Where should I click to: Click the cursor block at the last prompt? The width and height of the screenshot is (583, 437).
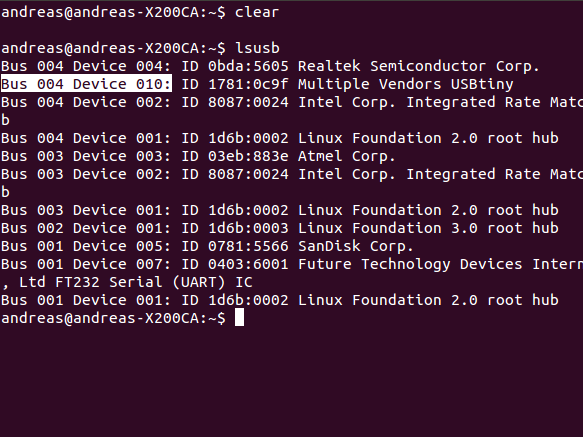239,318
